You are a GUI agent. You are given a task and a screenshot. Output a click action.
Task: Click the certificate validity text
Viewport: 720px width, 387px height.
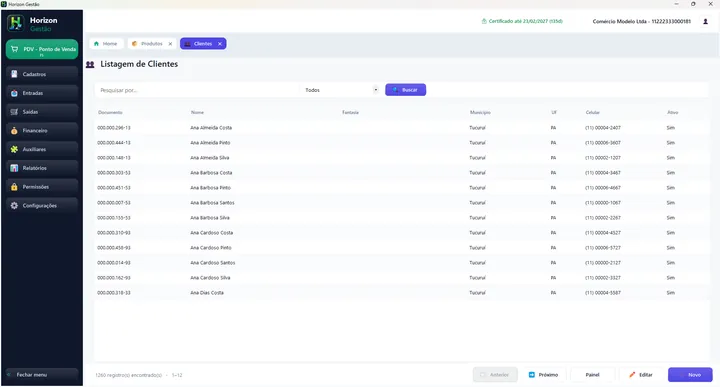[525, 21]
